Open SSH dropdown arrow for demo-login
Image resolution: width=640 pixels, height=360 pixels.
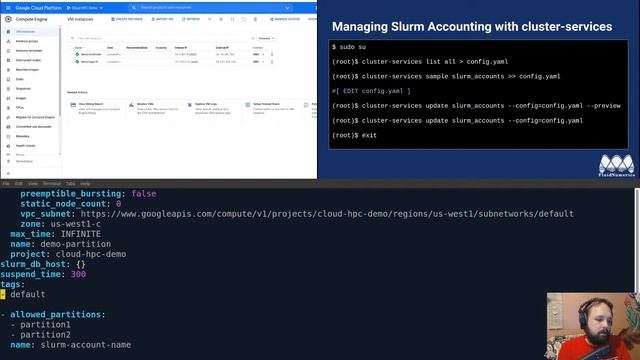click(x=263, y=62)
